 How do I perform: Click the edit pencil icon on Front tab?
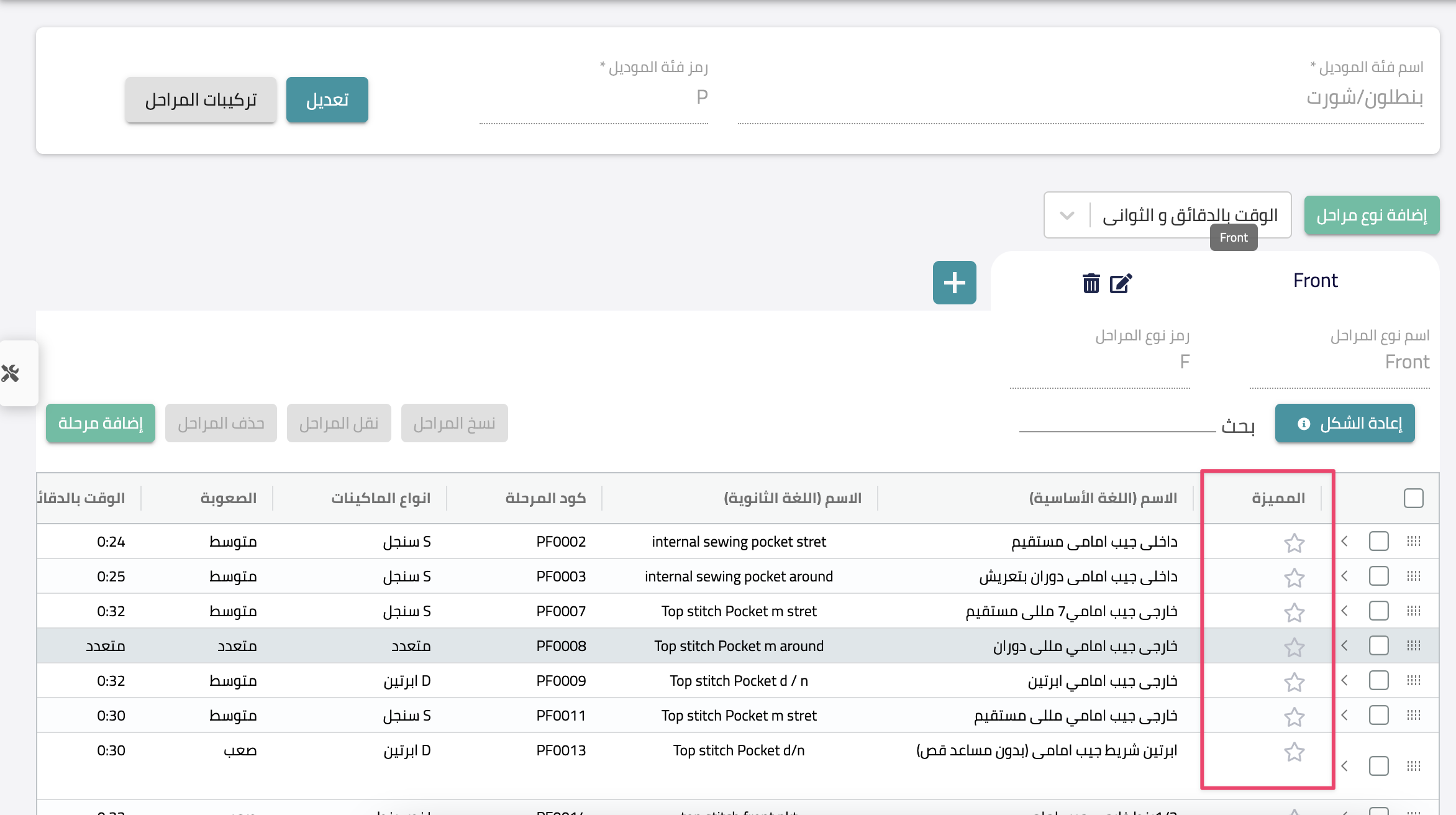click(1121, 283)
